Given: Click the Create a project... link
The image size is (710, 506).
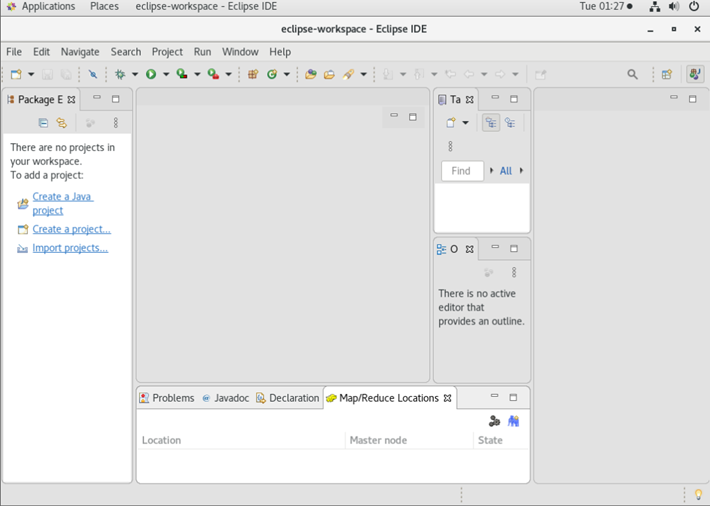Looking at the screenshot, I should coord(72,229).
